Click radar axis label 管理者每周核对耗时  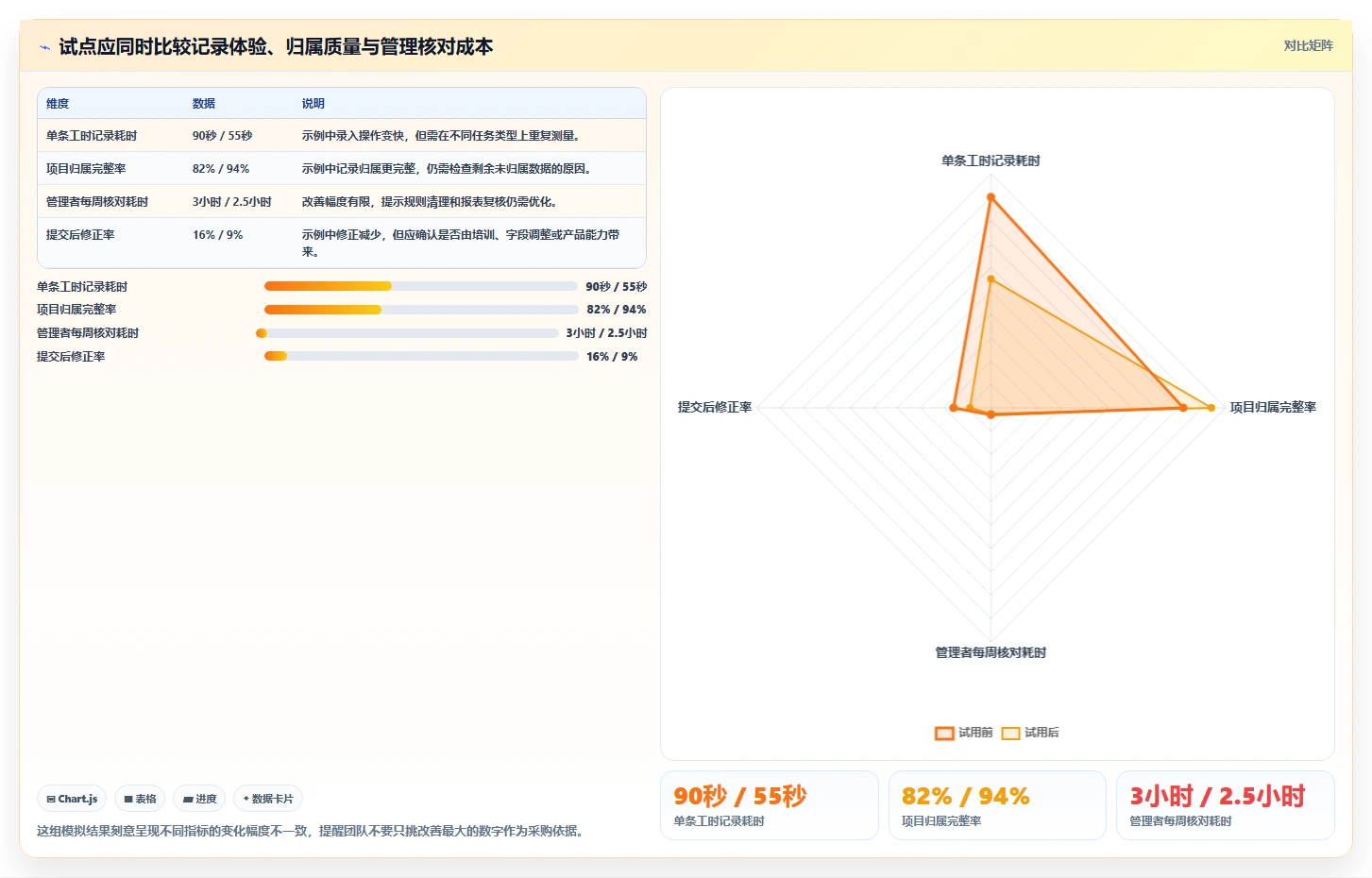click(x=991, y=653)
